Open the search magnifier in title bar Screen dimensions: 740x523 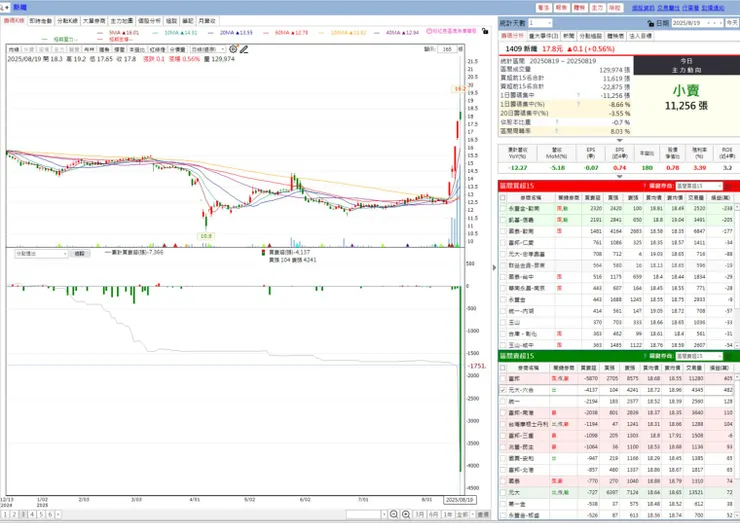tap(2, 7)
